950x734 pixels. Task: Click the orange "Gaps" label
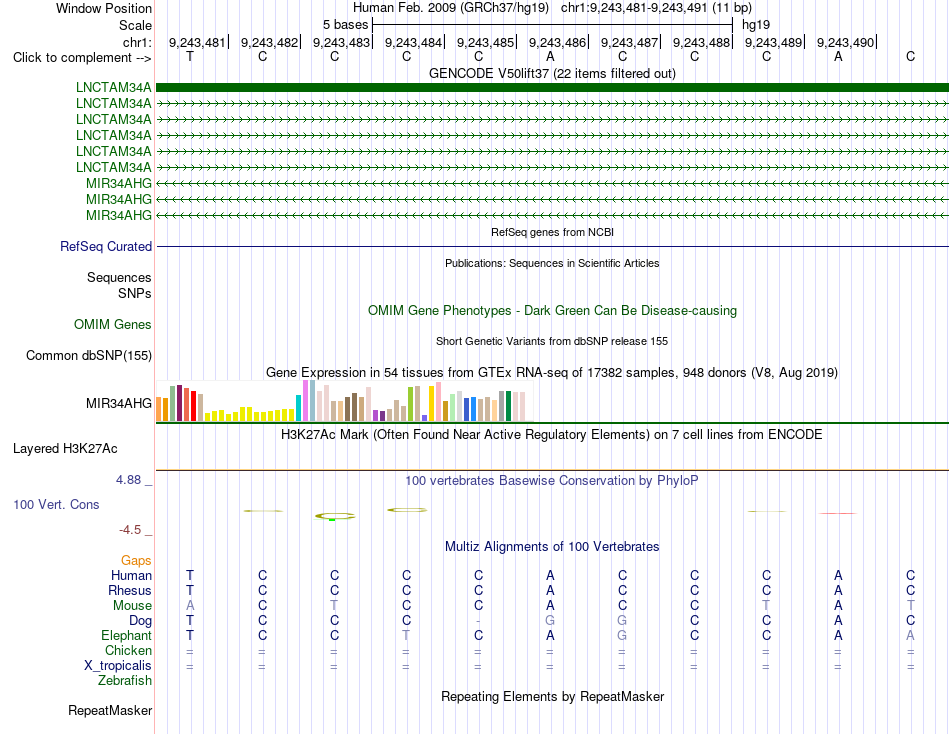click(x=136, y=561)
